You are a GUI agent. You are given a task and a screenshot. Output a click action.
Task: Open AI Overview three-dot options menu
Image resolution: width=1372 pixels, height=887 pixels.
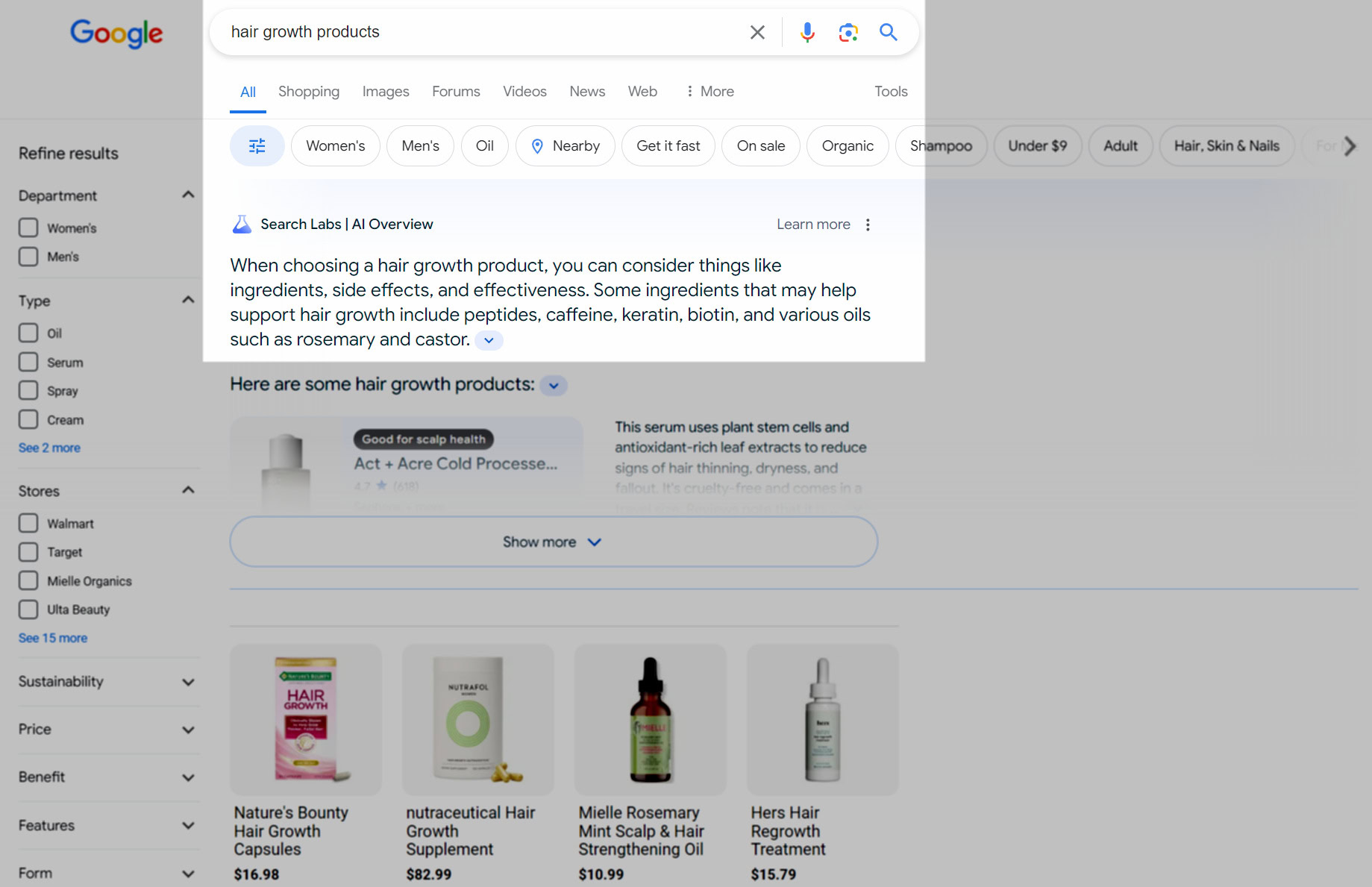point(868,225)
